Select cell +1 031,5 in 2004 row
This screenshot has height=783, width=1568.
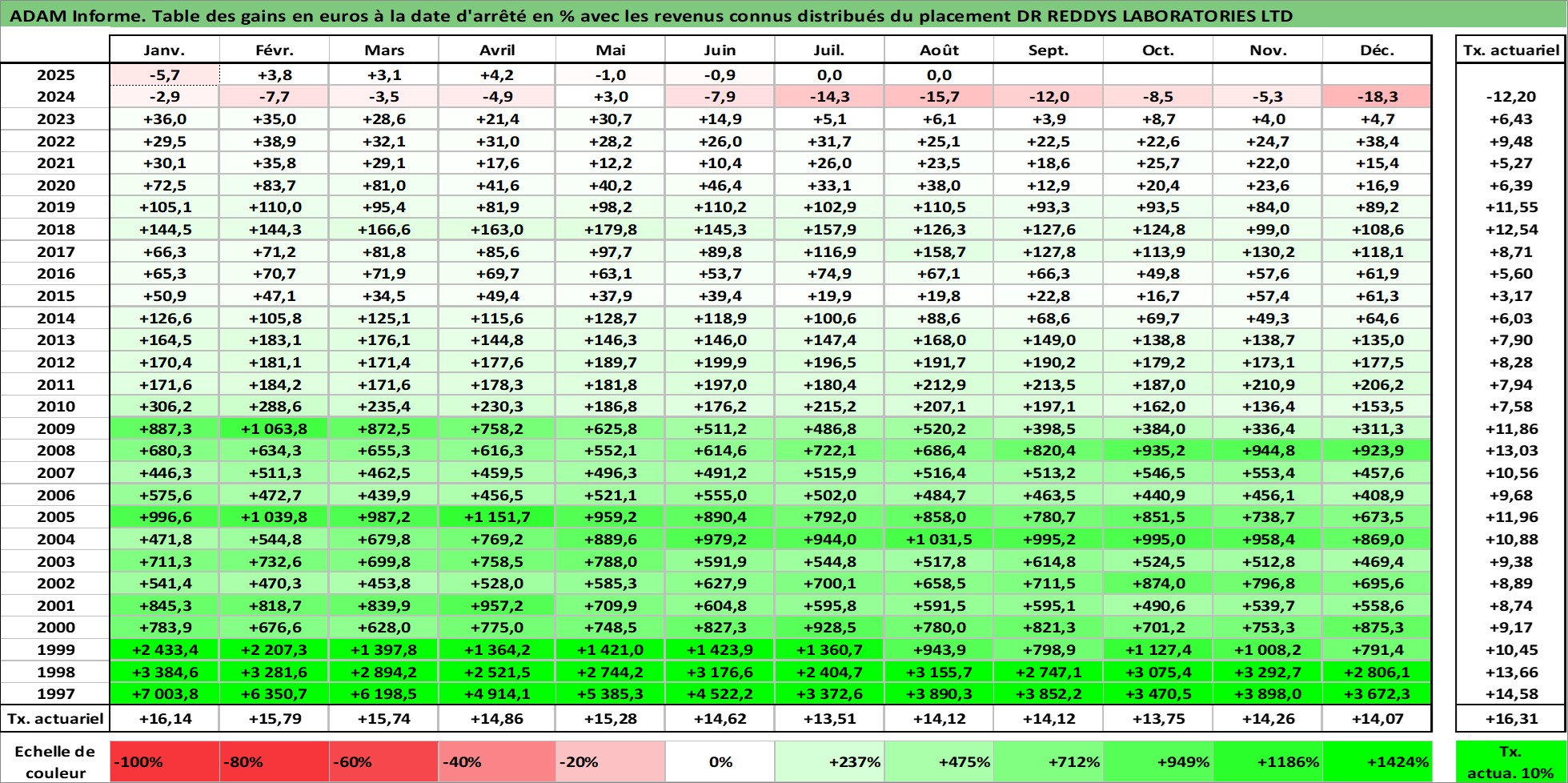[939, 540]
